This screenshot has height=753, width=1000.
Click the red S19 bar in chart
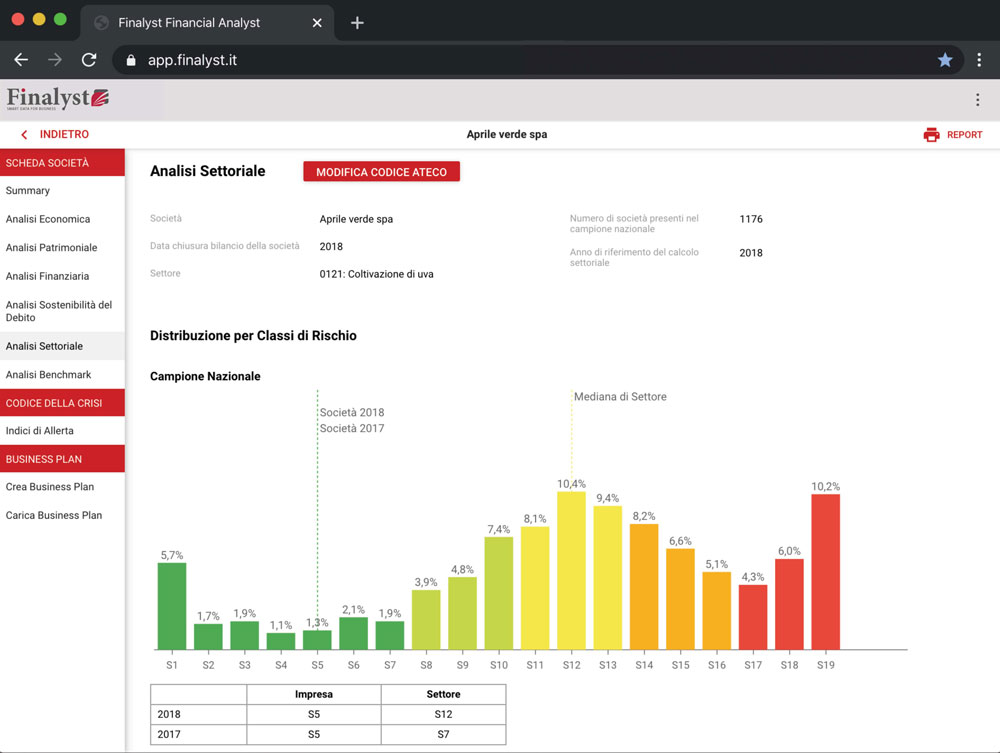click(x=825, y=572)
